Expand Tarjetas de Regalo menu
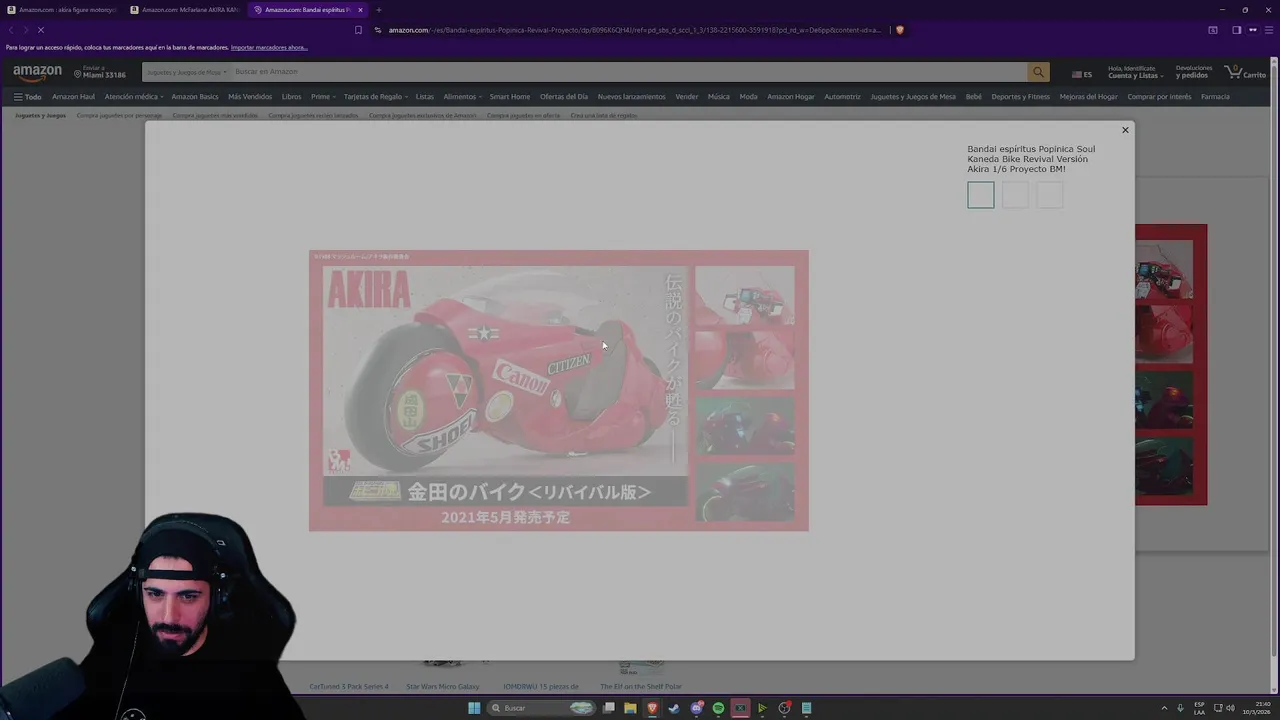 click(x=375, y=97)
